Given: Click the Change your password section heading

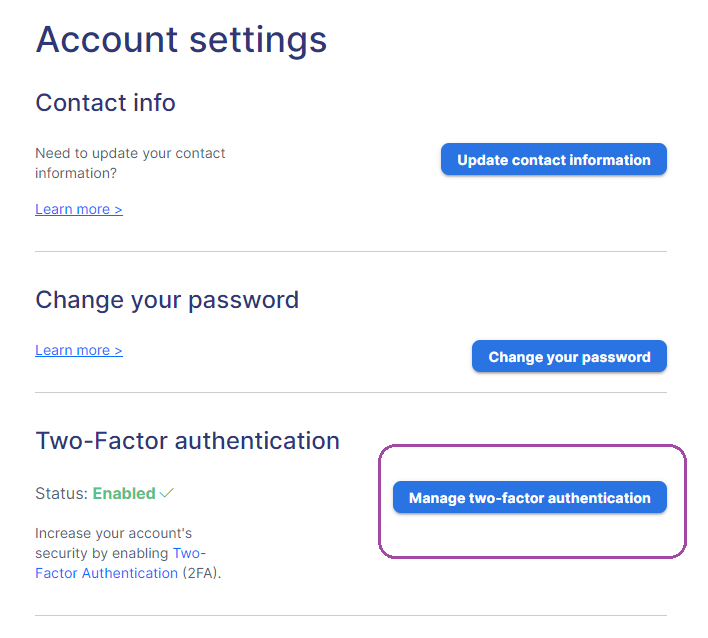Looking at the screenshot, I should [x=167, y=300].
